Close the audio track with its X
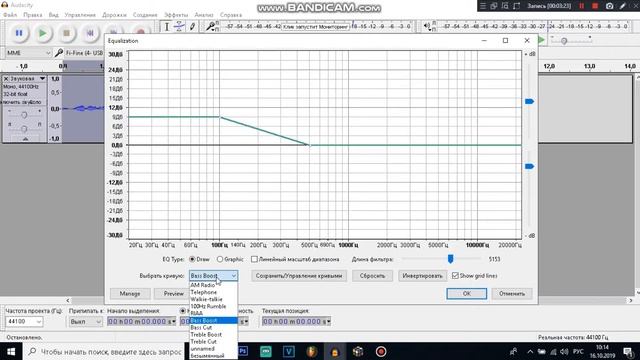The height and width of the screenshot is (360, 640). [x=6, y=78]
